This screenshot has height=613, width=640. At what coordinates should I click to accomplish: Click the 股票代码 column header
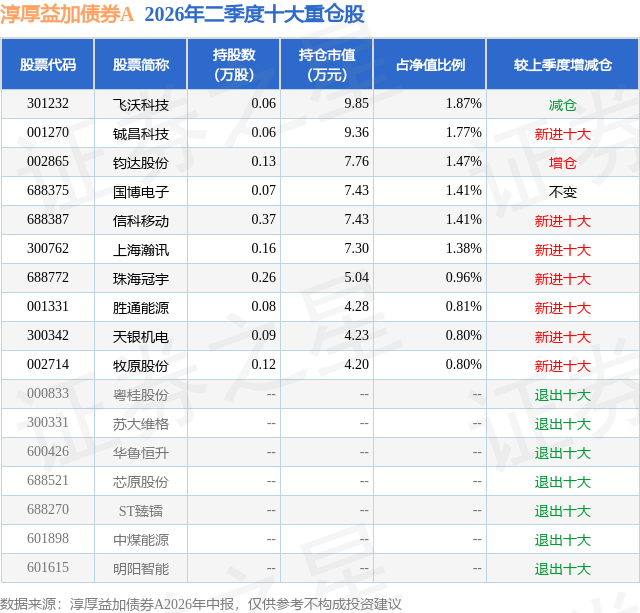coord(48,64)
